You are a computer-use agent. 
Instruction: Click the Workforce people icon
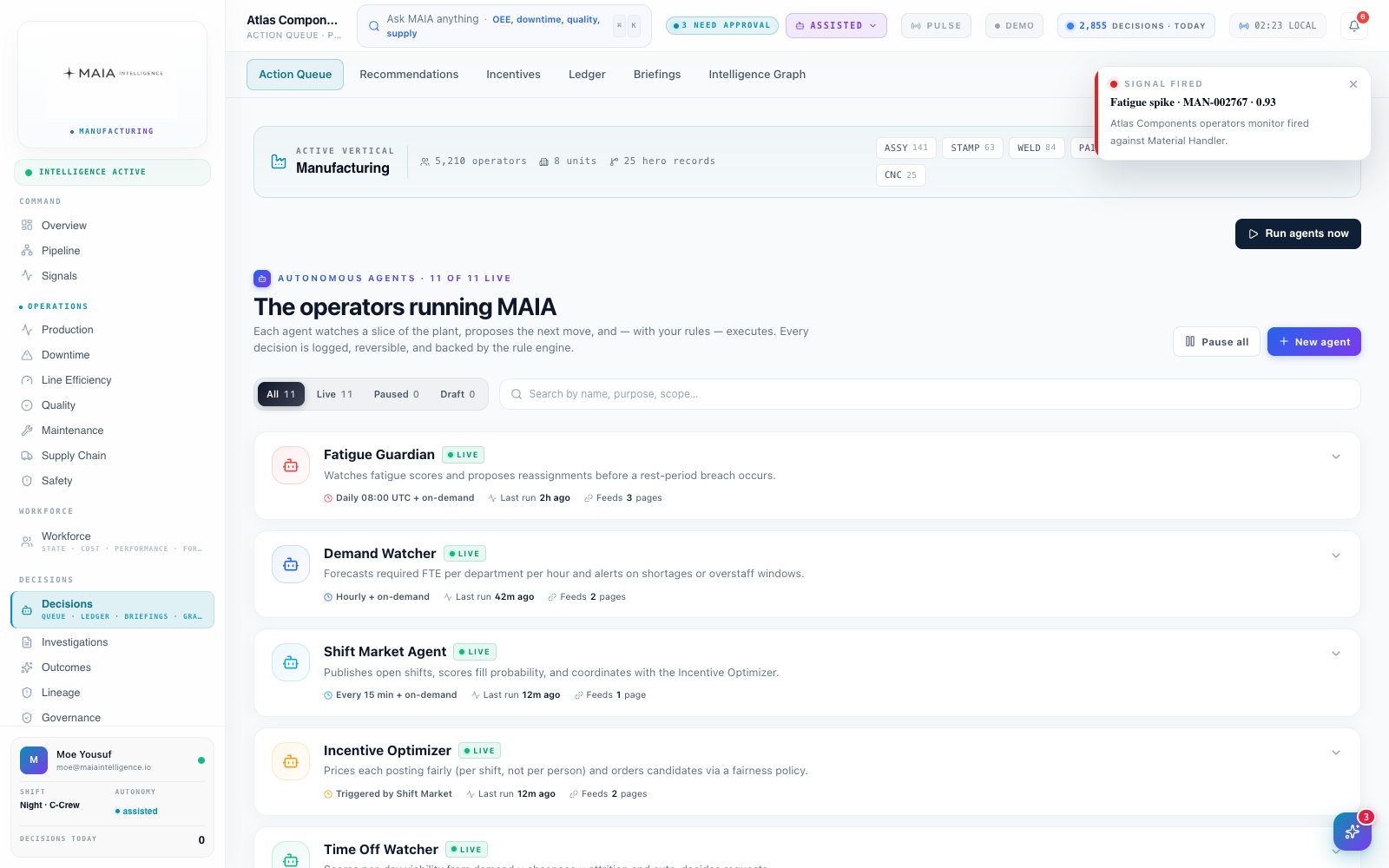[x=27, y=542]
